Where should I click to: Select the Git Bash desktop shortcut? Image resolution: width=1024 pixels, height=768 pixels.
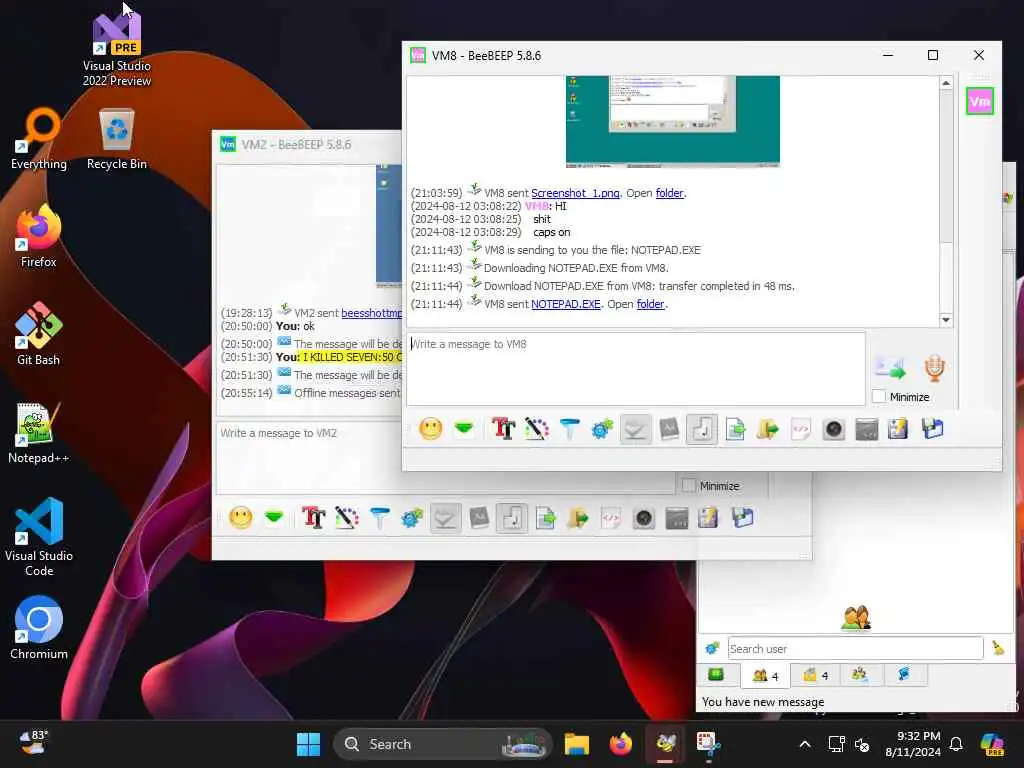(x=39, y=334)
